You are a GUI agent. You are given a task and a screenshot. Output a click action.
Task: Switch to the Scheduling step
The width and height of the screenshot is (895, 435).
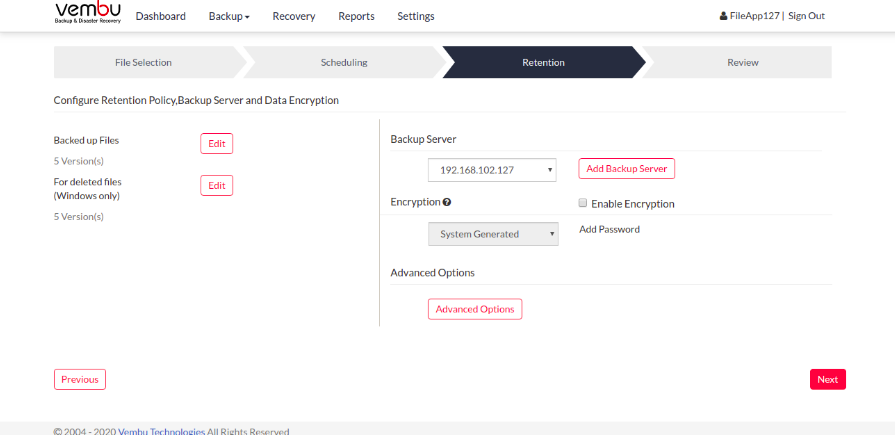(344, 62)
